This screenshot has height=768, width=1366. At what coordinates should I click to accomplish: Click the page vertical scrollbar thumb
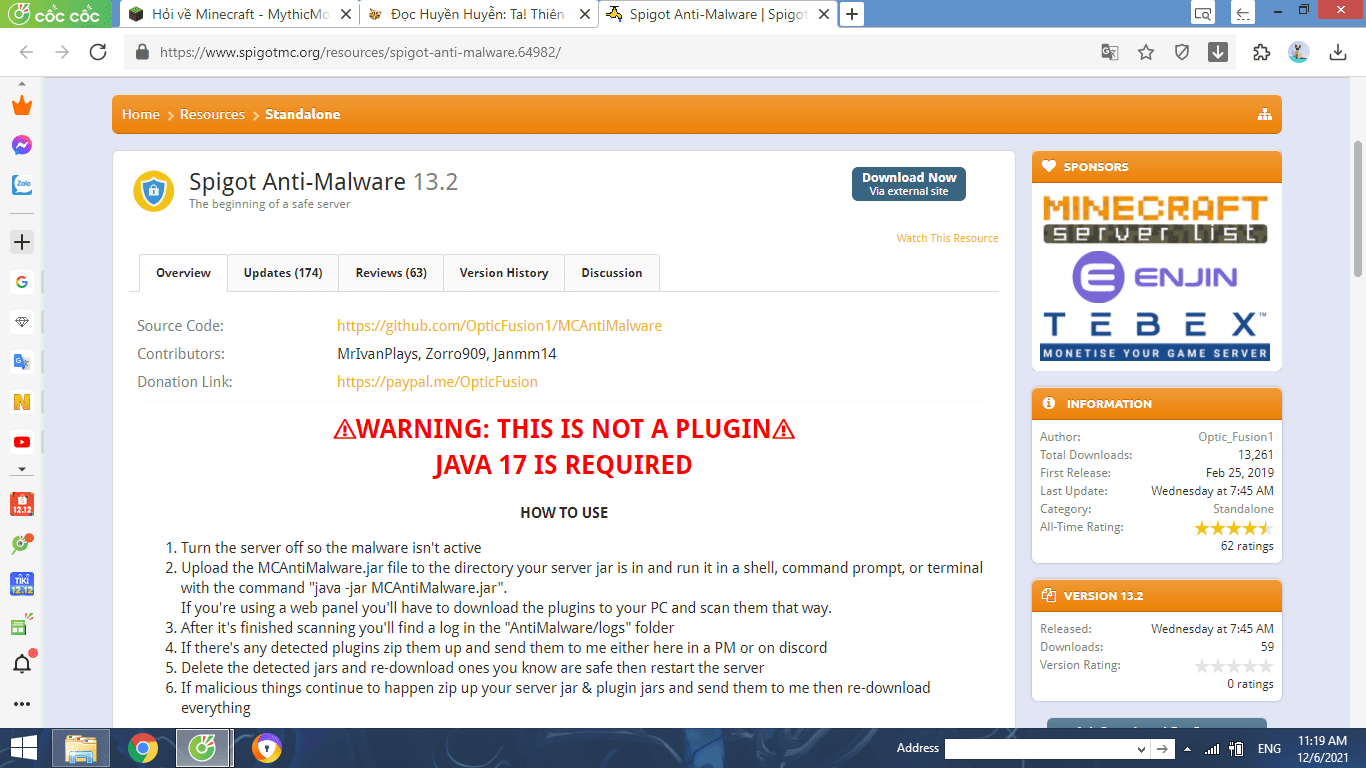pyautogui.click(x=1357, y=208)
